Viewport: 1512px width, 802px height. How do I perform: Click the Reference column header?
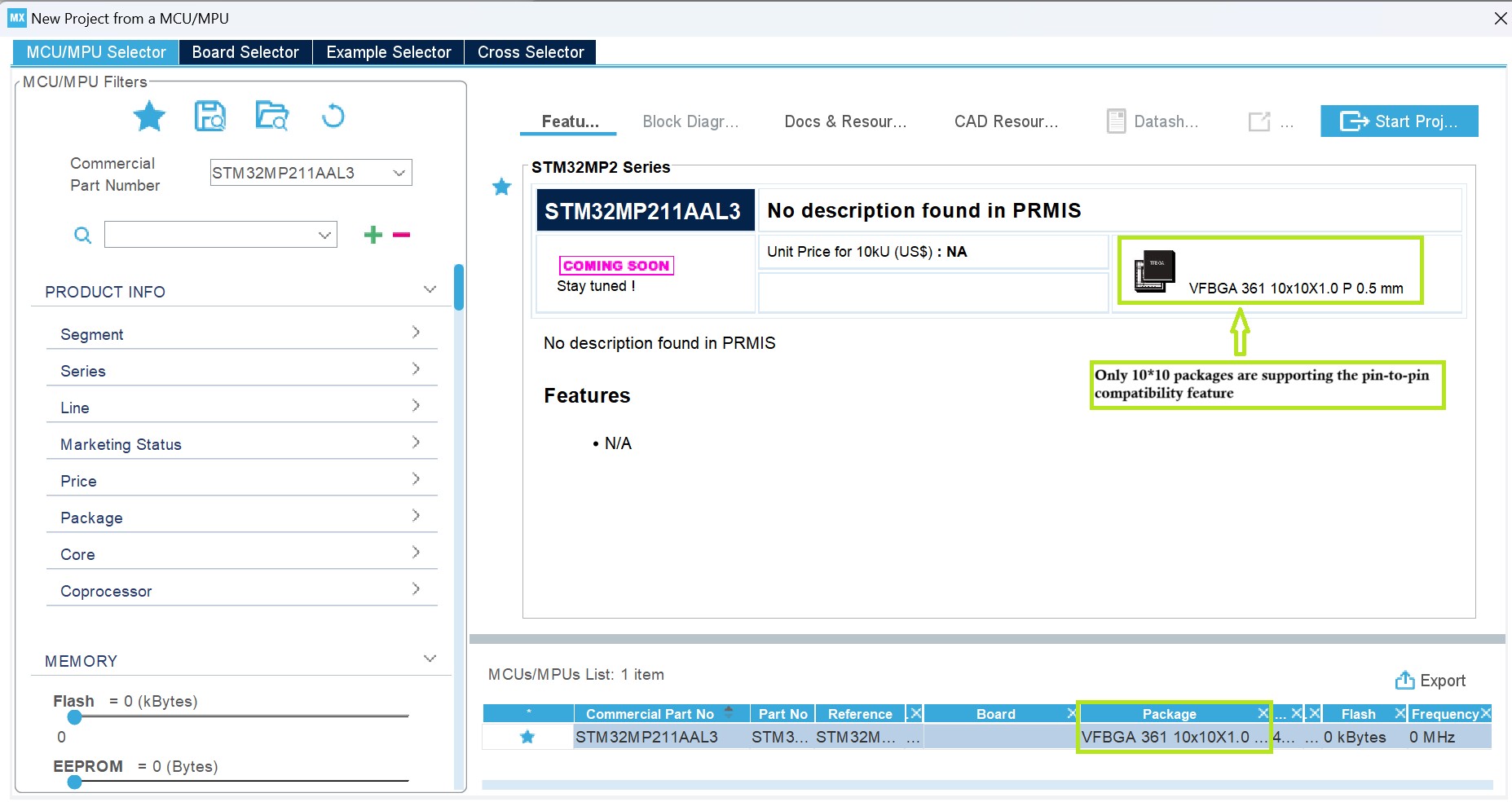[860, 714]
